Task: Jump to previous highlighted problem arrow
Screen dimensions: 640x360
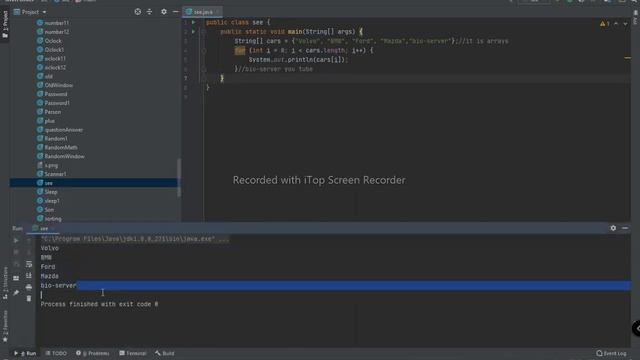Action: pos(616,24)
